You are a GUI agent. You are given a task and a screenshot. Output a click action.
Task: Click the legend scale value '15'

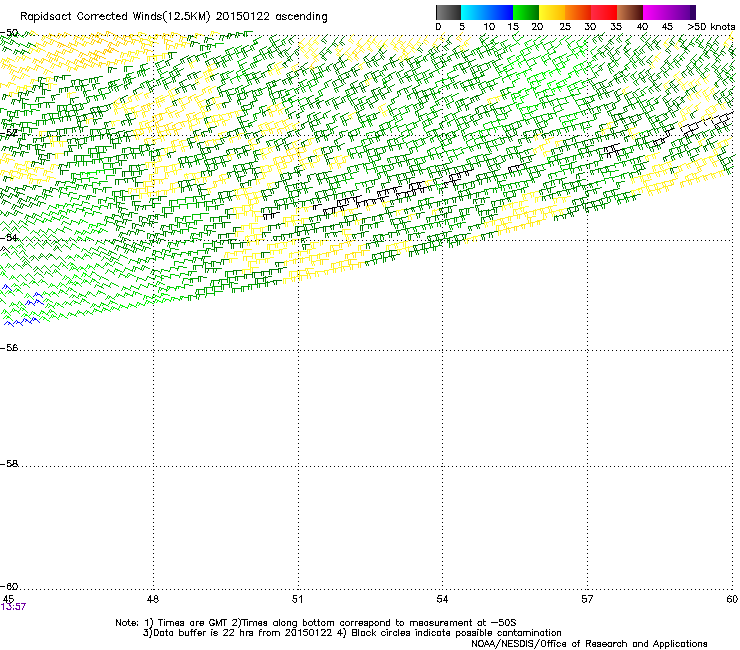(513, 27)
